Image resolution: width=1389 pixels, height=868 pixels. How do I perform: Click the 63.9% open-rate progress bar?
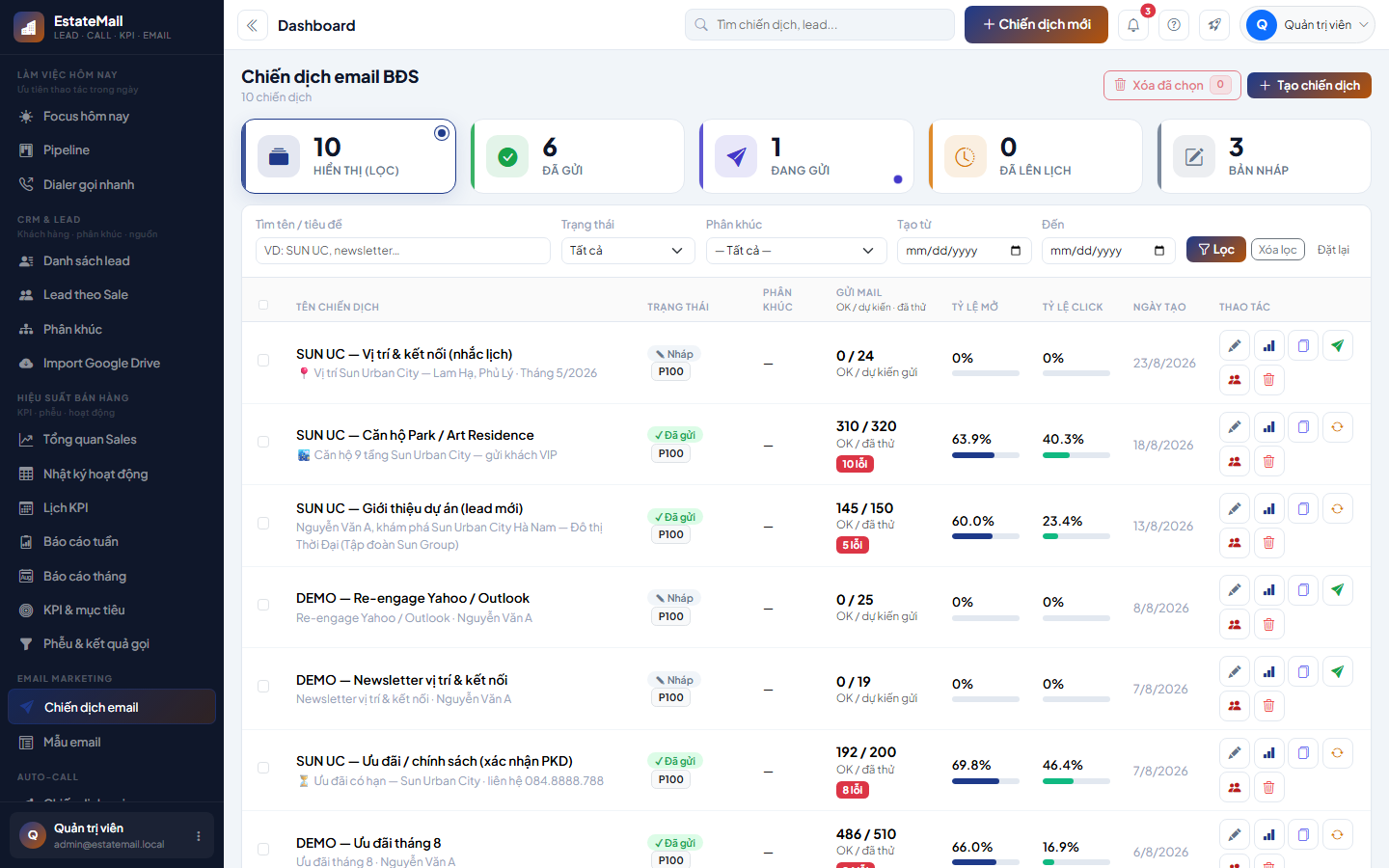click(x=986, y=455)
